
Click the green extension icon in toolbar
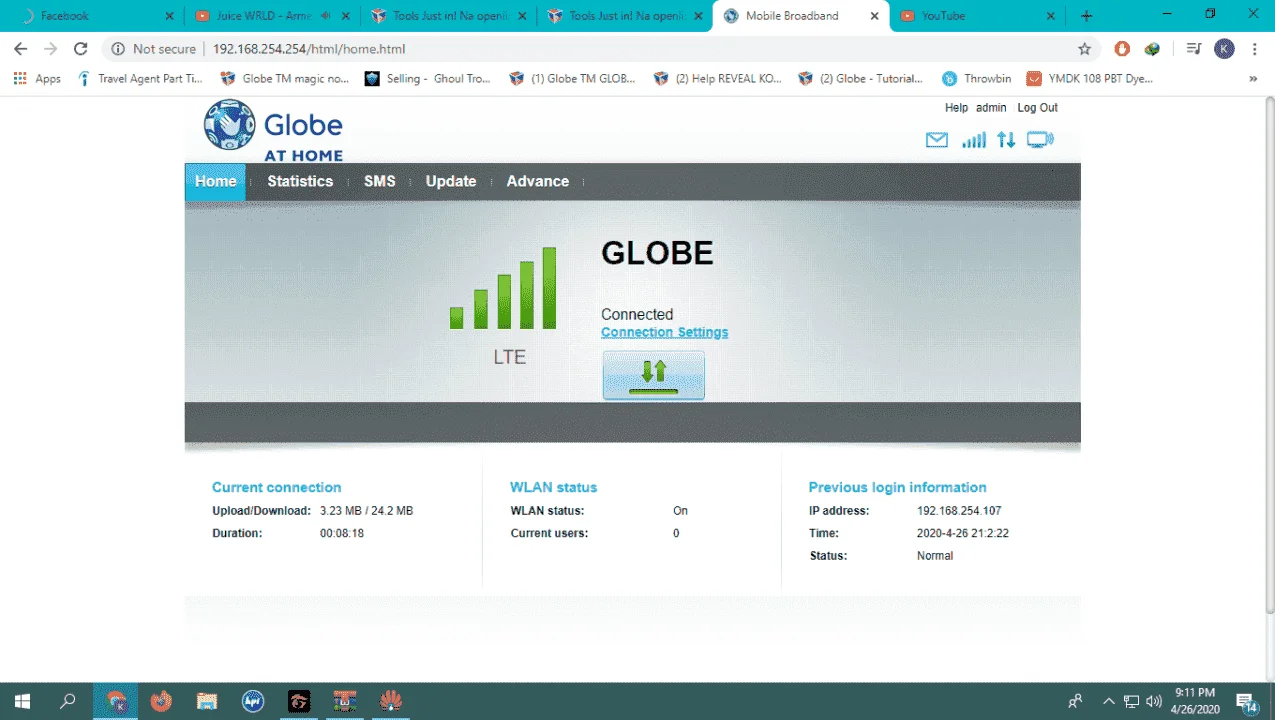pyautogui.click(x=1152, y=49)
